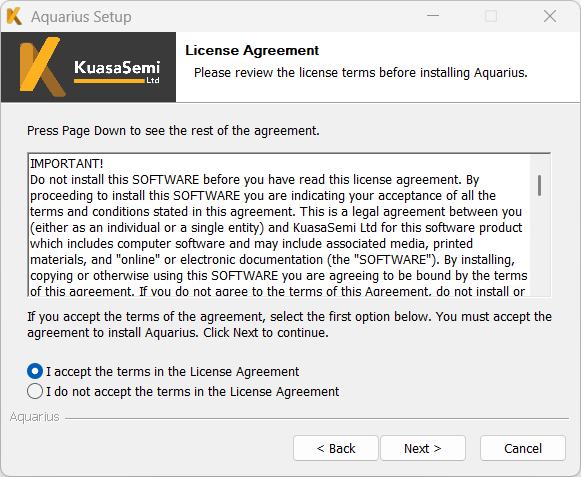
Task: Click the Next > button
Action: click(x=423, y=448)
